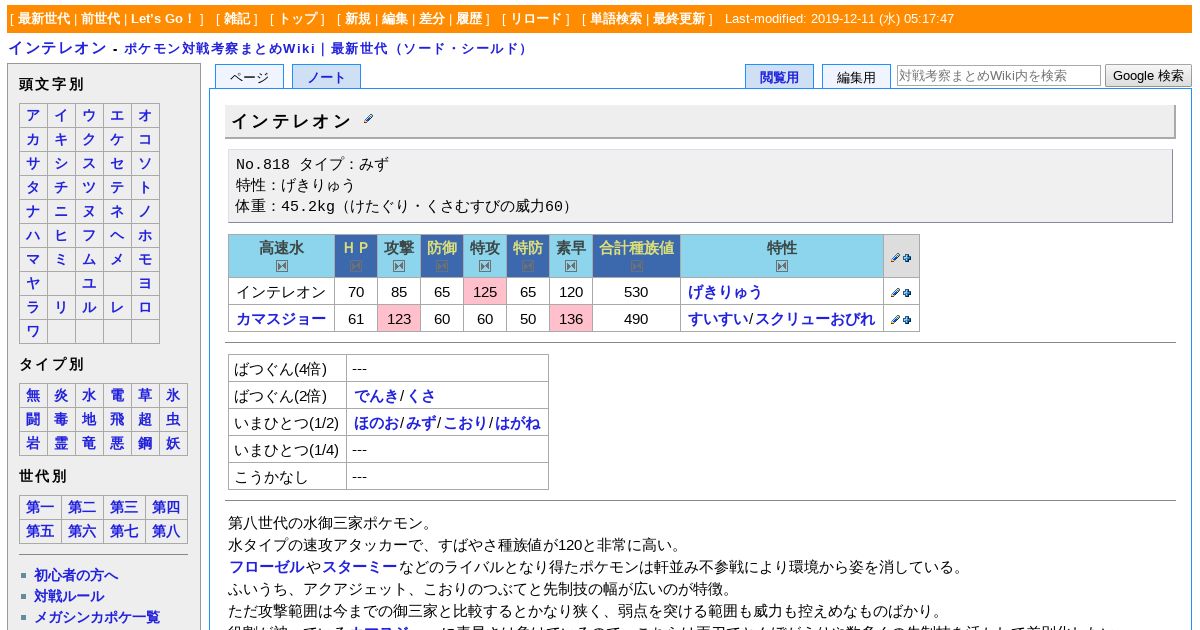Open すいすい ability link

(718, 319)
